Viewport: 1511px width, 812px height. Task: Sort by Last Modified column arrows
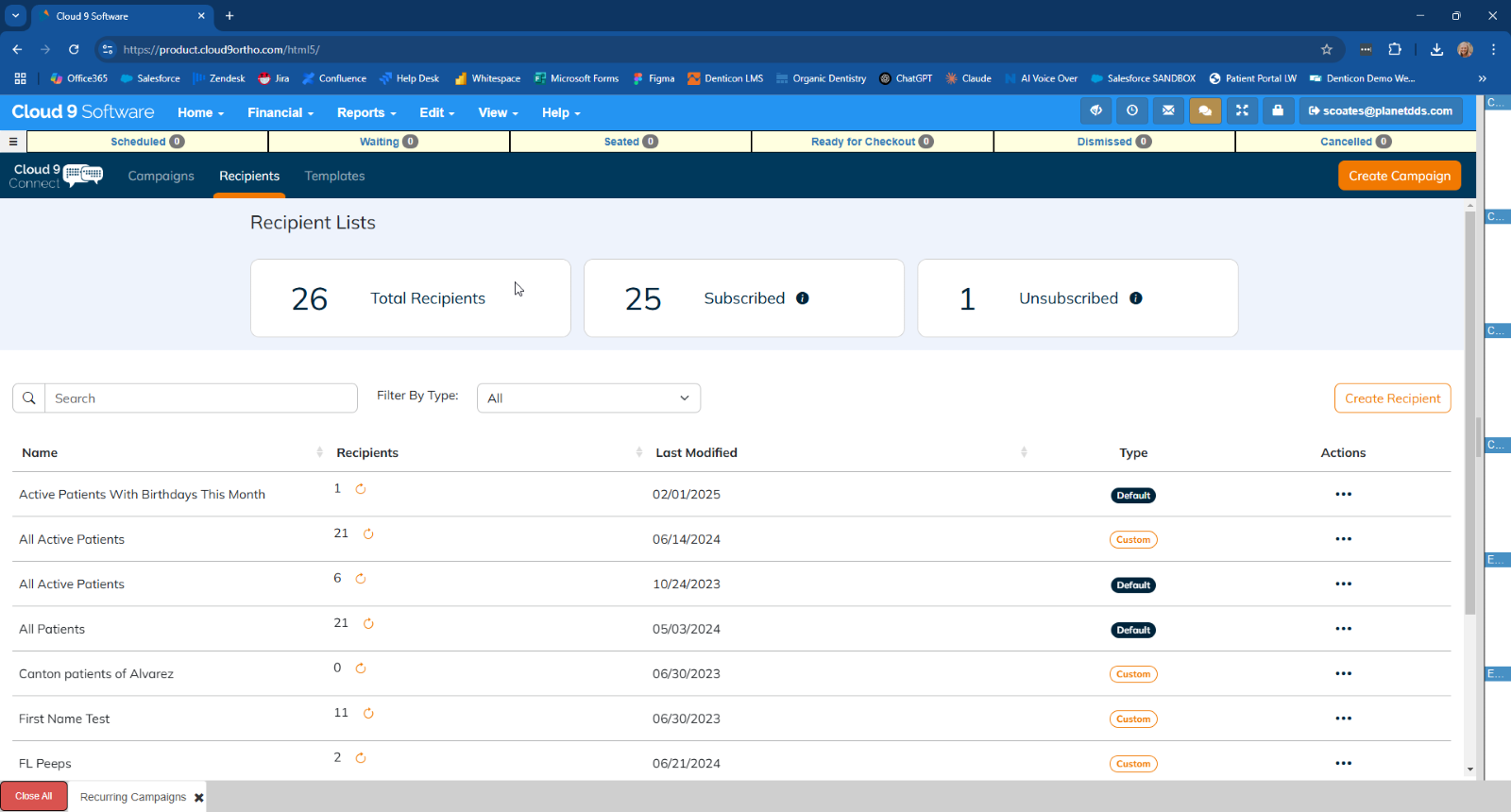(1024, 453)
